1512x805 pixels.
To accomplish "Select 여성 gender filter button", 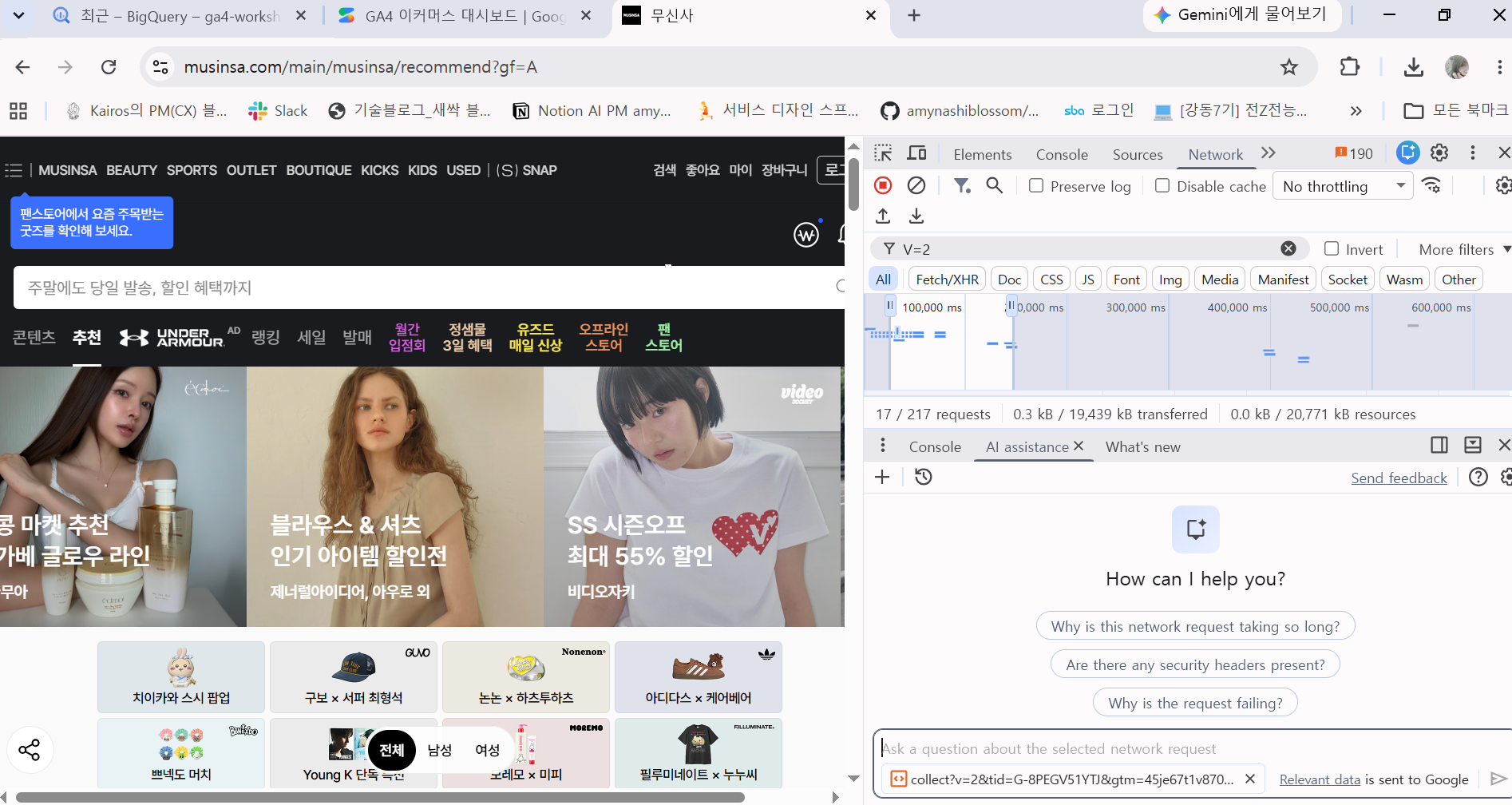I will 487,750.
